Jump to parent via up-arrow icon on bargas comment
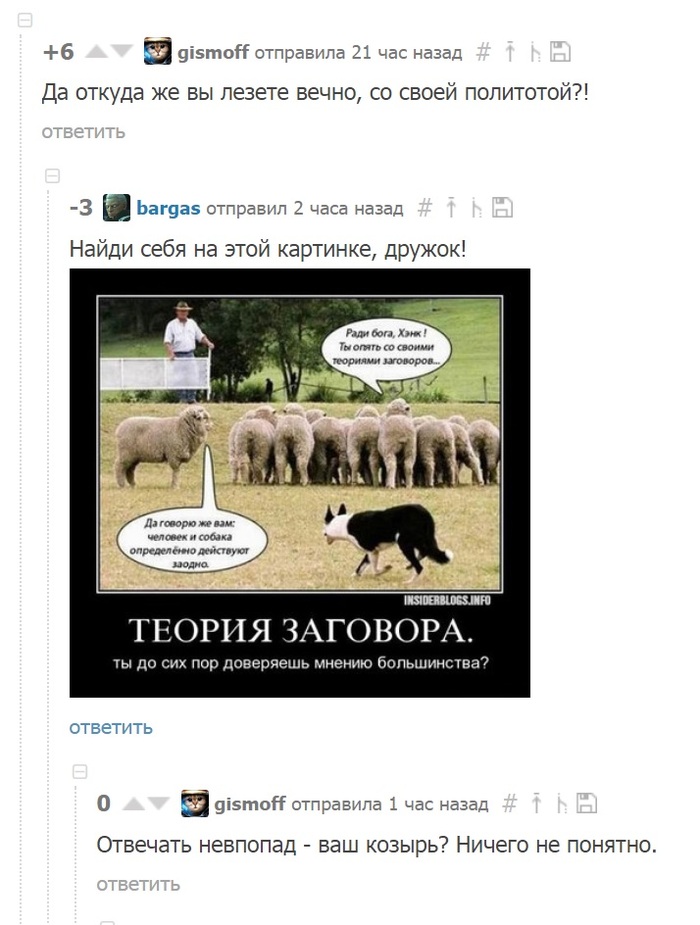 451,208
